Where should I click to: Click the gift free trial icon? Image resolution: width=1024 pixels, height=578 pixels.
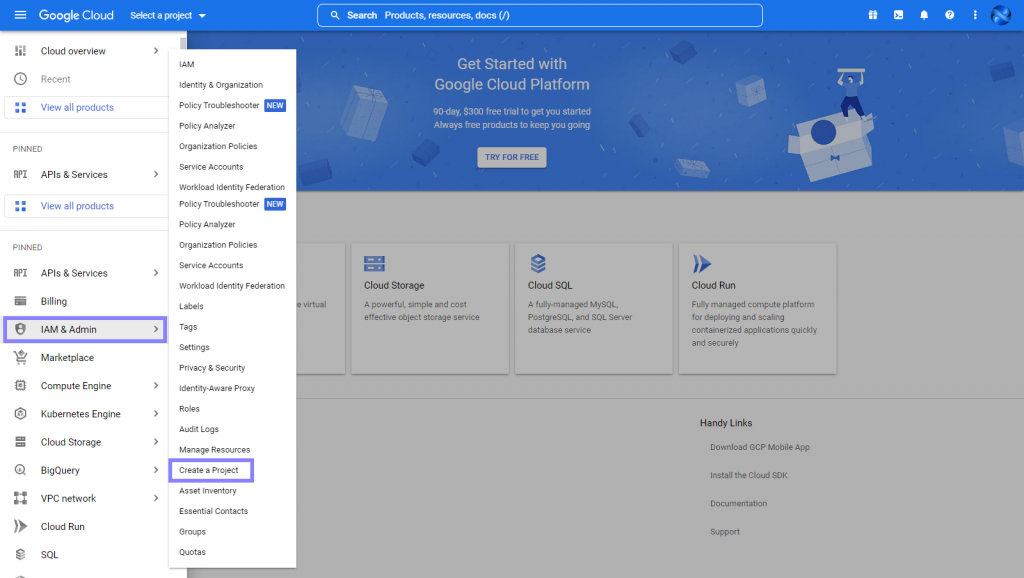tap(872, 15)
